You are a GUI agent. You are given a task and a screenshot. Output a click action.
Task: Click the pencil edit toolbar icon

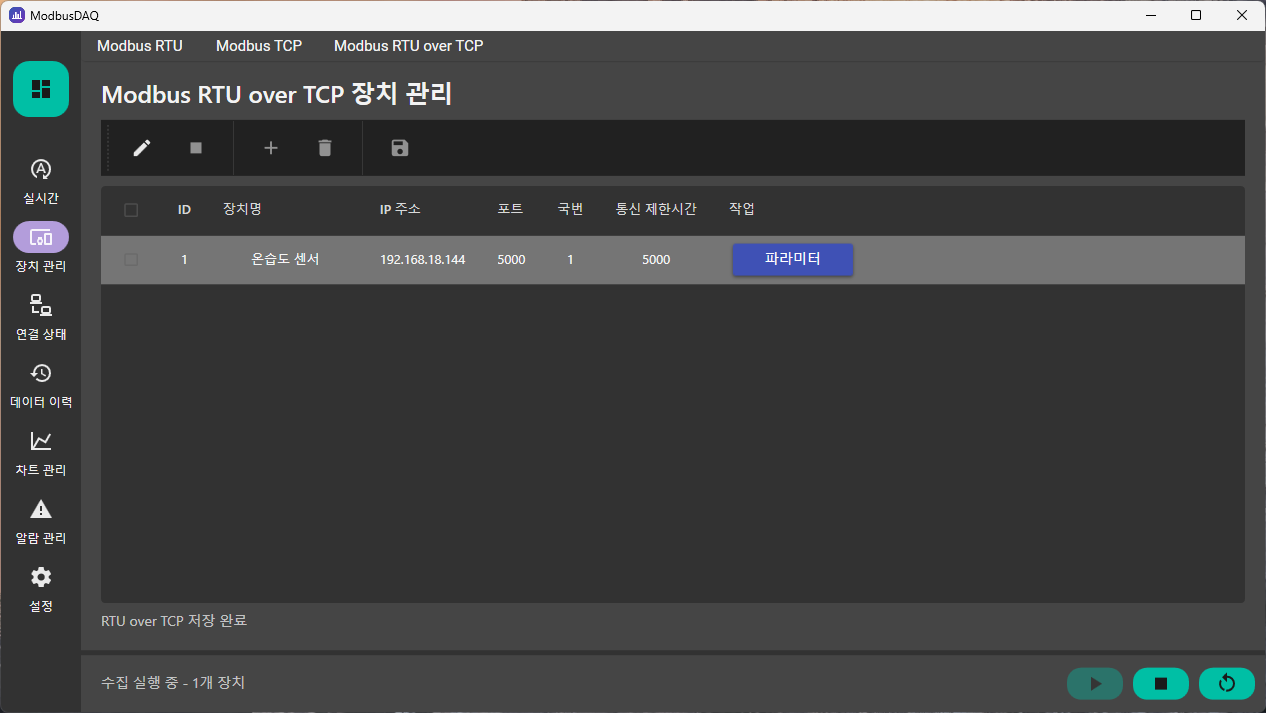142,148
